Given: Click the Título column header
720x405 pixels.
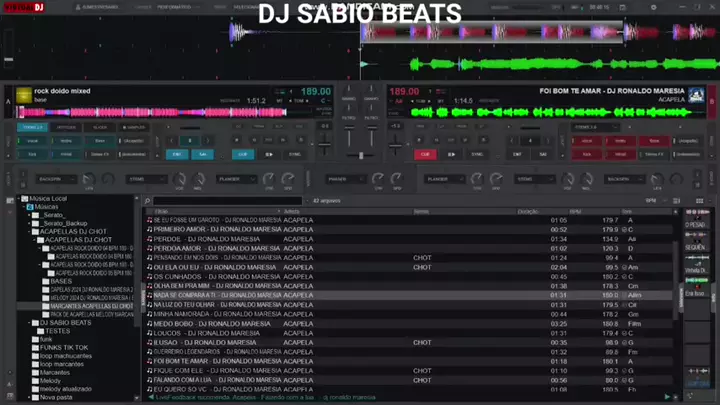Looking at the screenshot, I should (x=162, y=211).
